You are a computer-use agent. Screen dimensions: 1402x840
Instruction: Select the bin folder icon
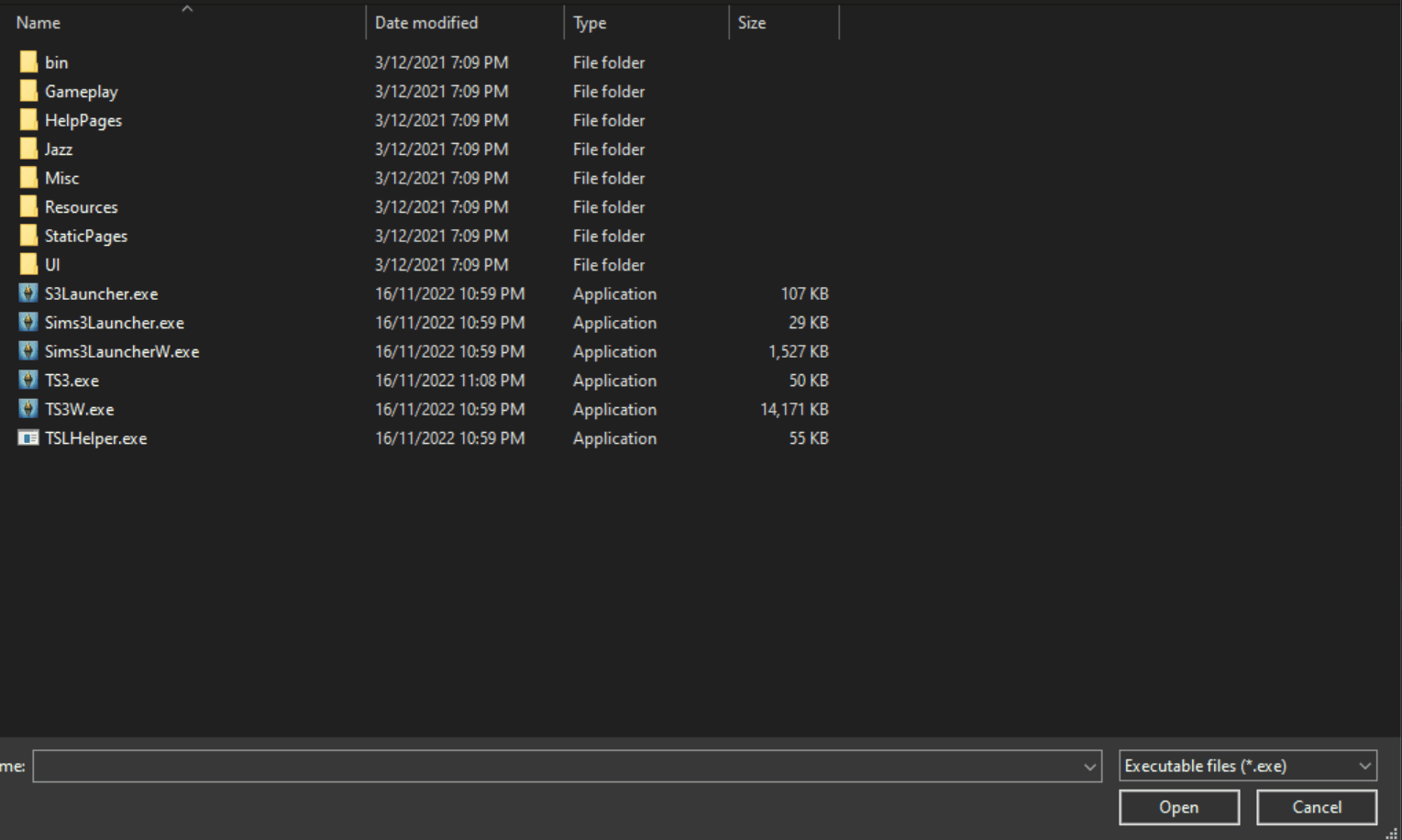point(28,62)
